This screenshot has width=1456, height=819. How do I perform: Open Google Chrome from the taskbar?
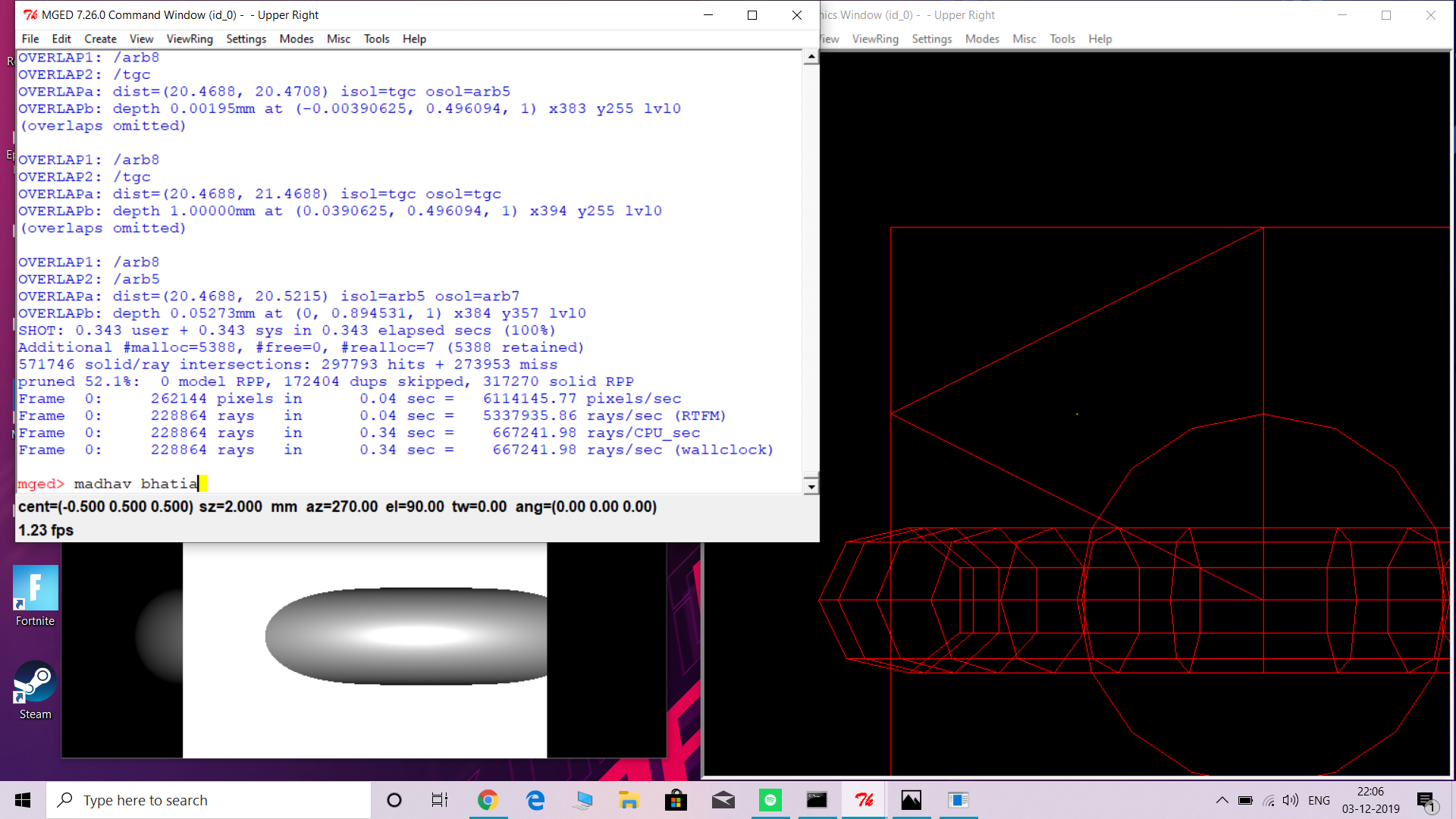(488, 800)
